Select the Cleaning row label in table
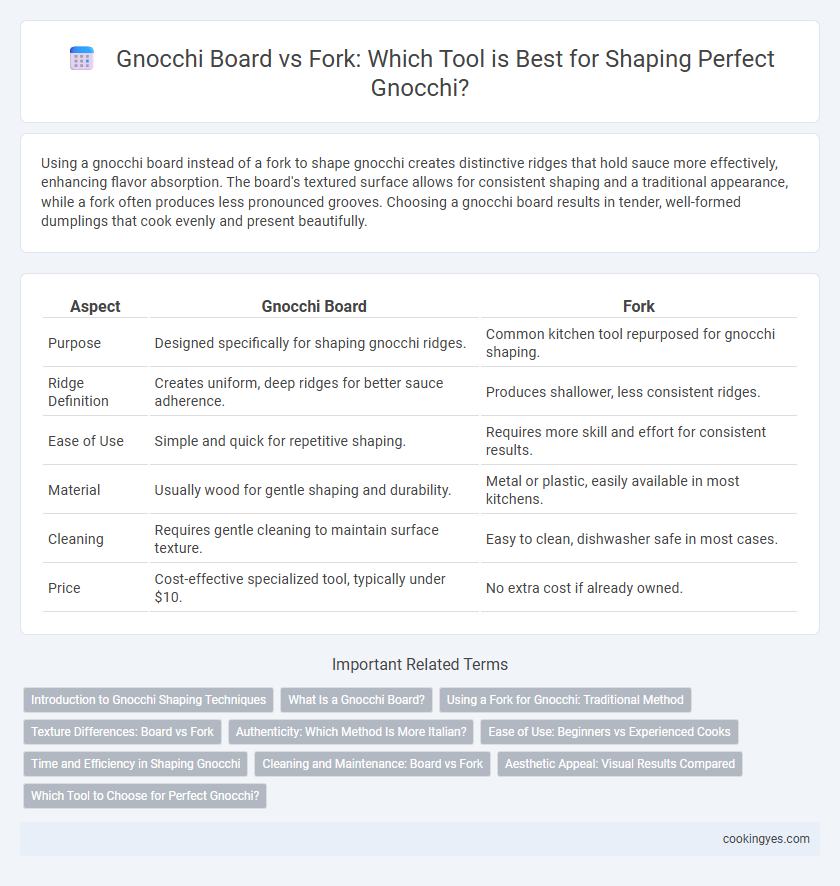 tap(76, 539)
